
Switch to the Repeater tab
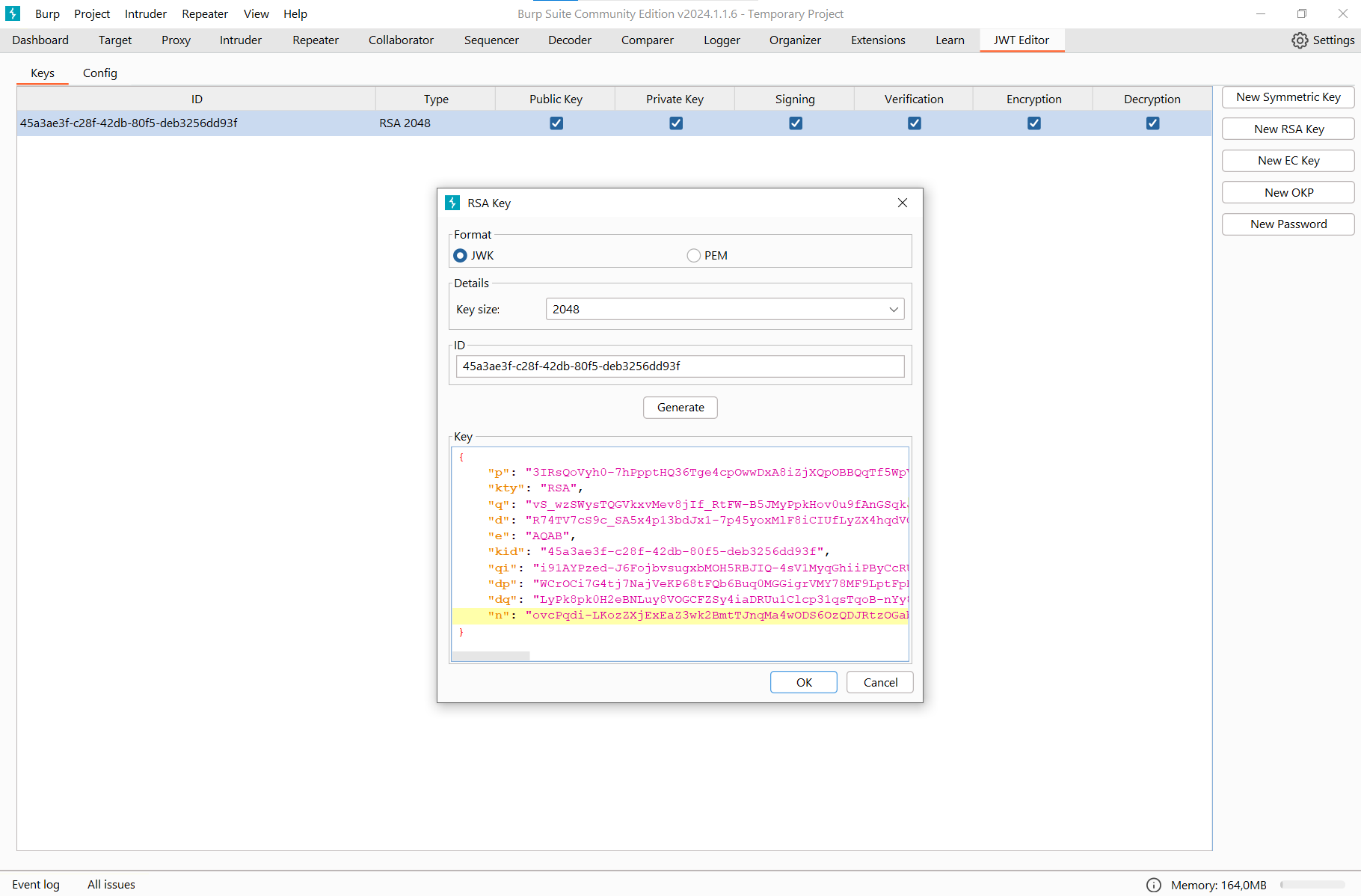click(x=316, y=40)
